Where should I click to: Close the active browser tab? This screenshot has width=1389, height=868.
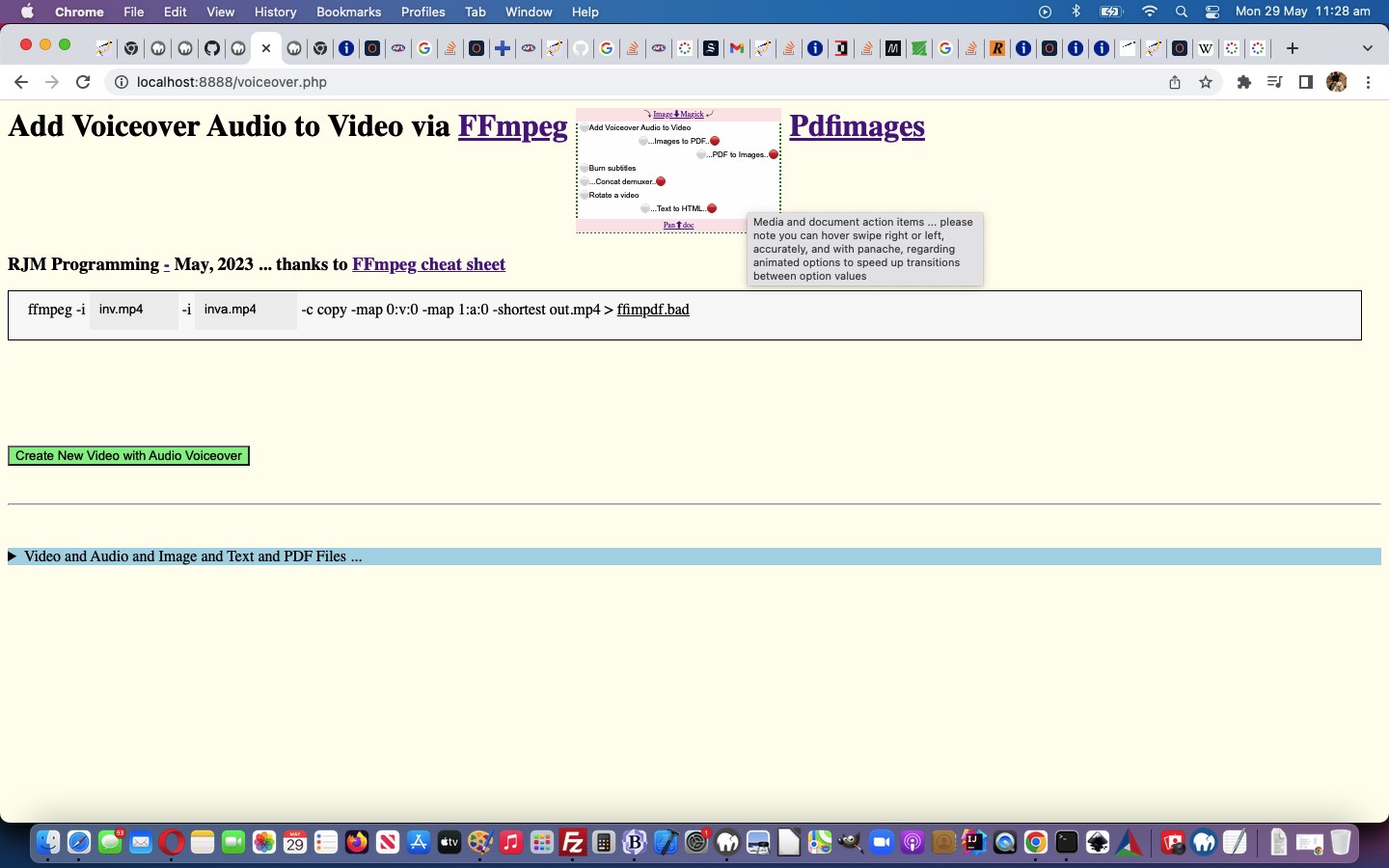266,48
